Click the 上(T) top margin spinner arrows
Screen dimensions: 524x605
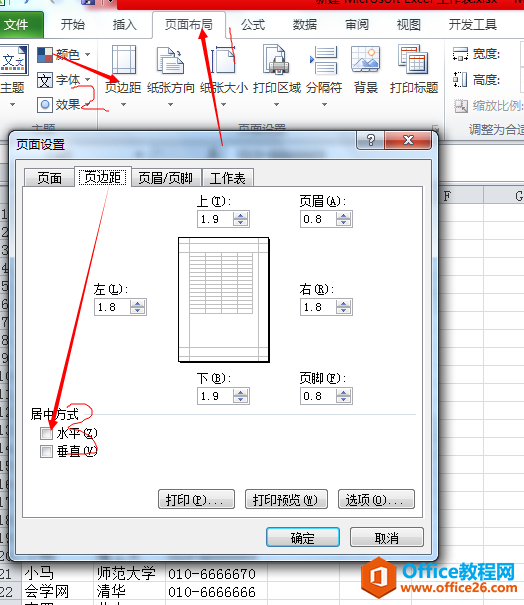click(240, 219)
